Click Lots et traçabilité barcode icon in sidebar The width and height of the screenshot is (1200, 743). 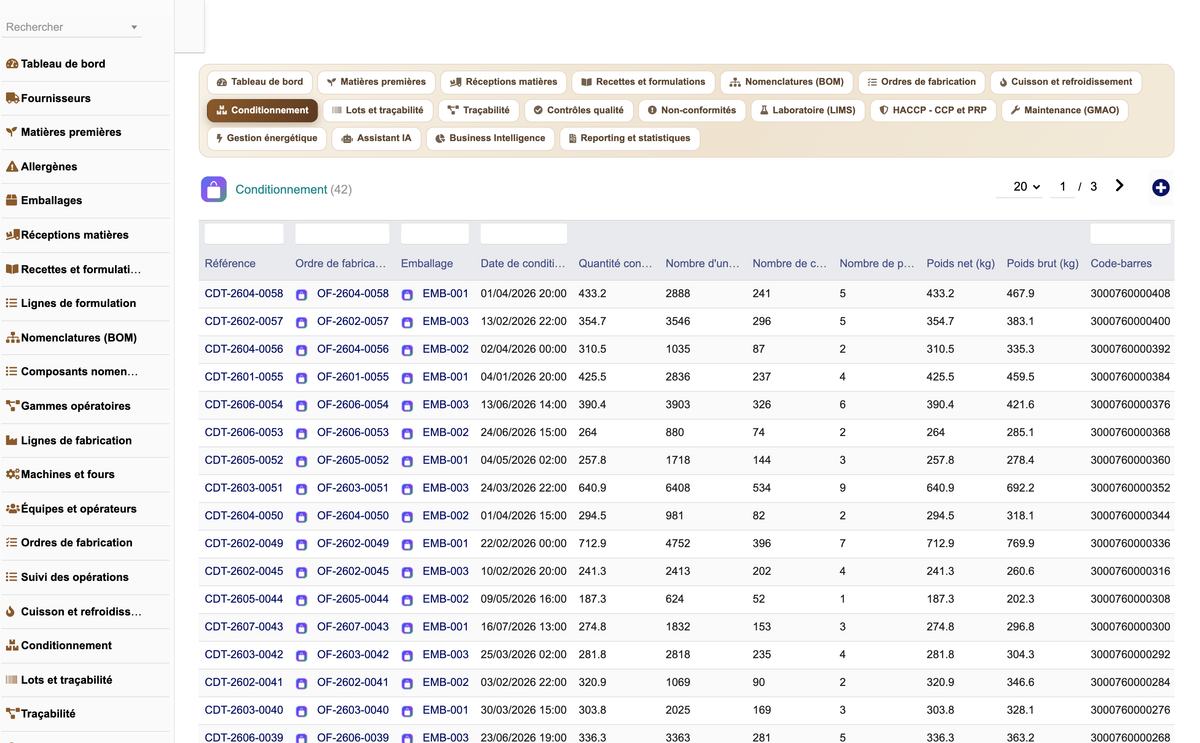tap(12, 680)
